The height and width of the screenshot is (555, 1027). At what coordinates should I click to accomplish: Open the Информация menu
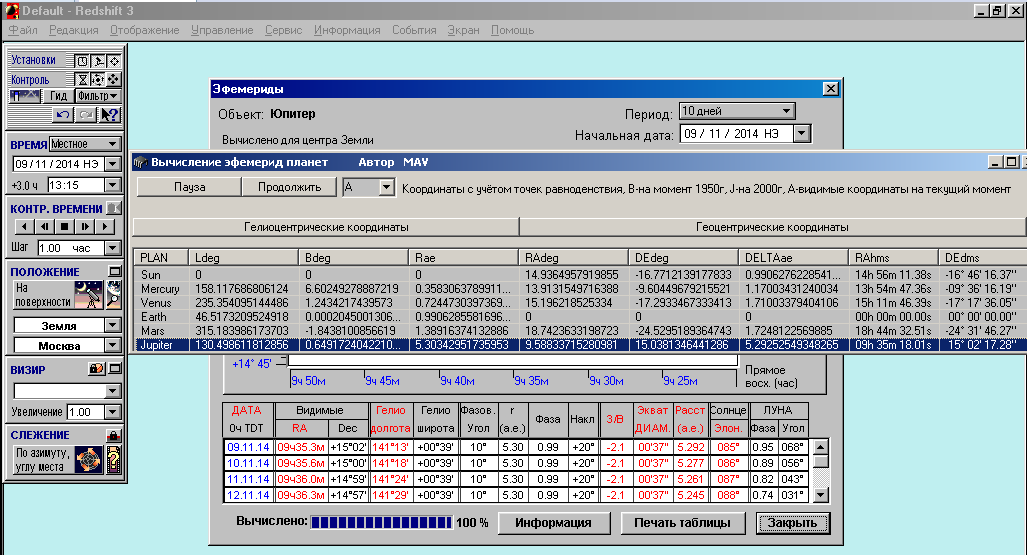click(346, 30)
